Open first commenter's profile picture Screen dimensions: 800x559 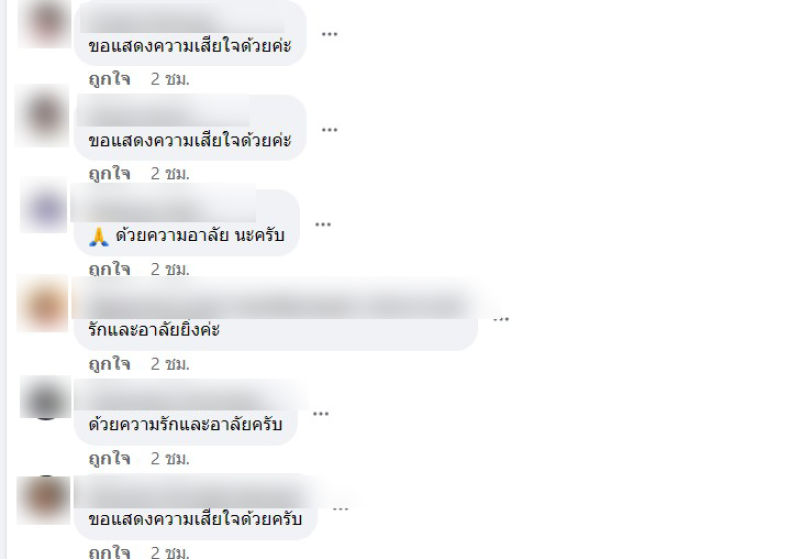coord(44,23)
